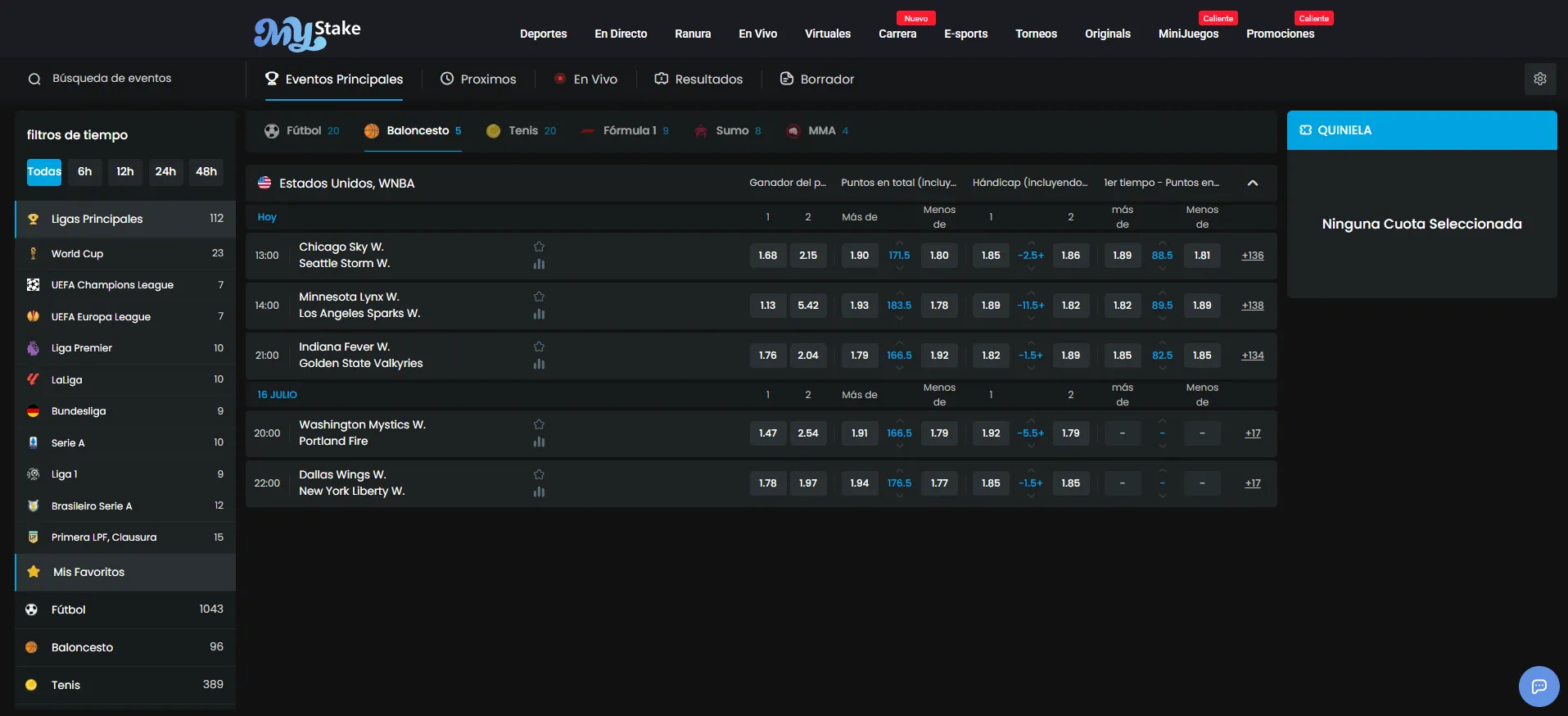This screenshot has height=716, width=1568.
Task: Click the MyStake logo
Action: [x=307, y=34]
